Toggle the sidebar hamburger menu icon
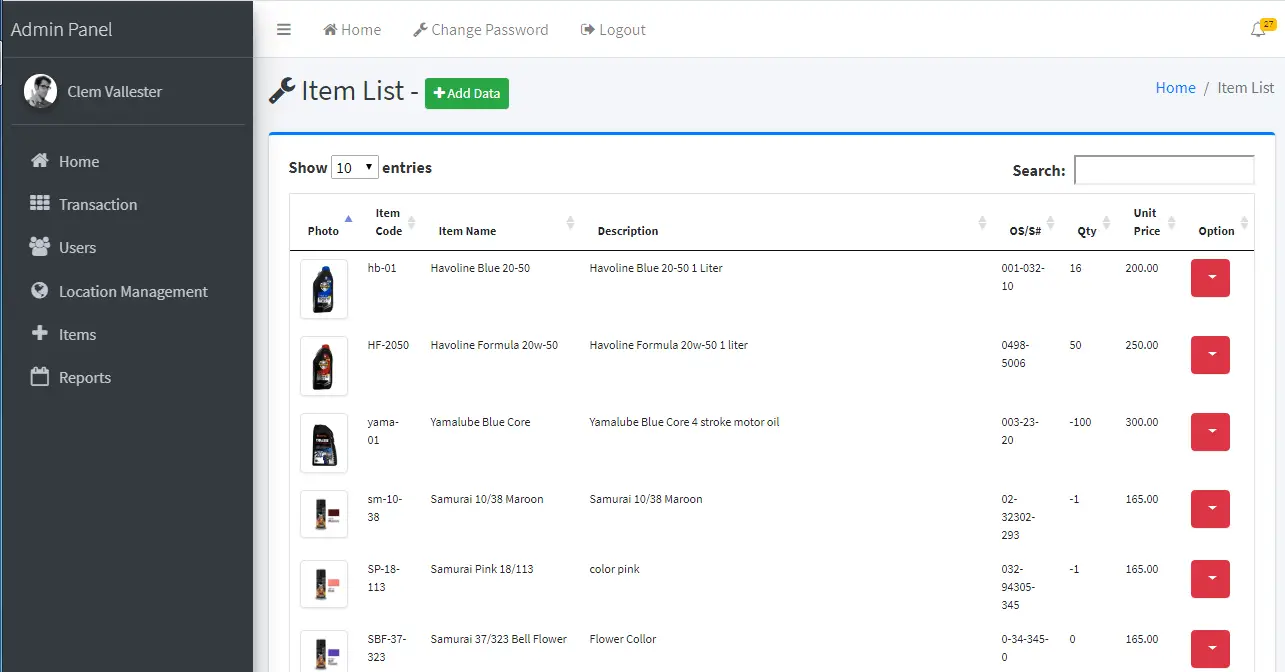Image resolution: width=1285 pixels, height=672 pixels. 284,30
